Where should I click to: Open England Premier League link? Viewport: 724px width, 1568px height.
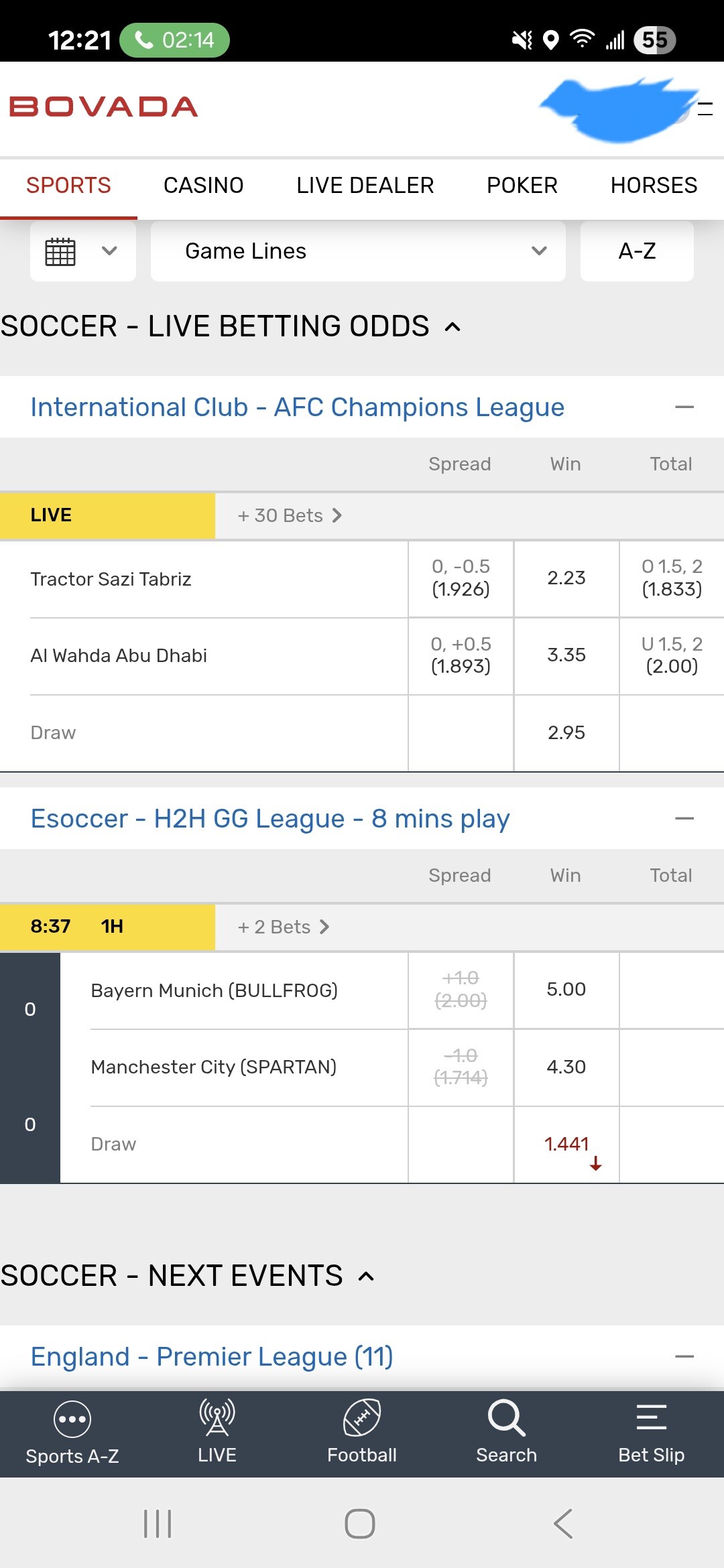212,1357
